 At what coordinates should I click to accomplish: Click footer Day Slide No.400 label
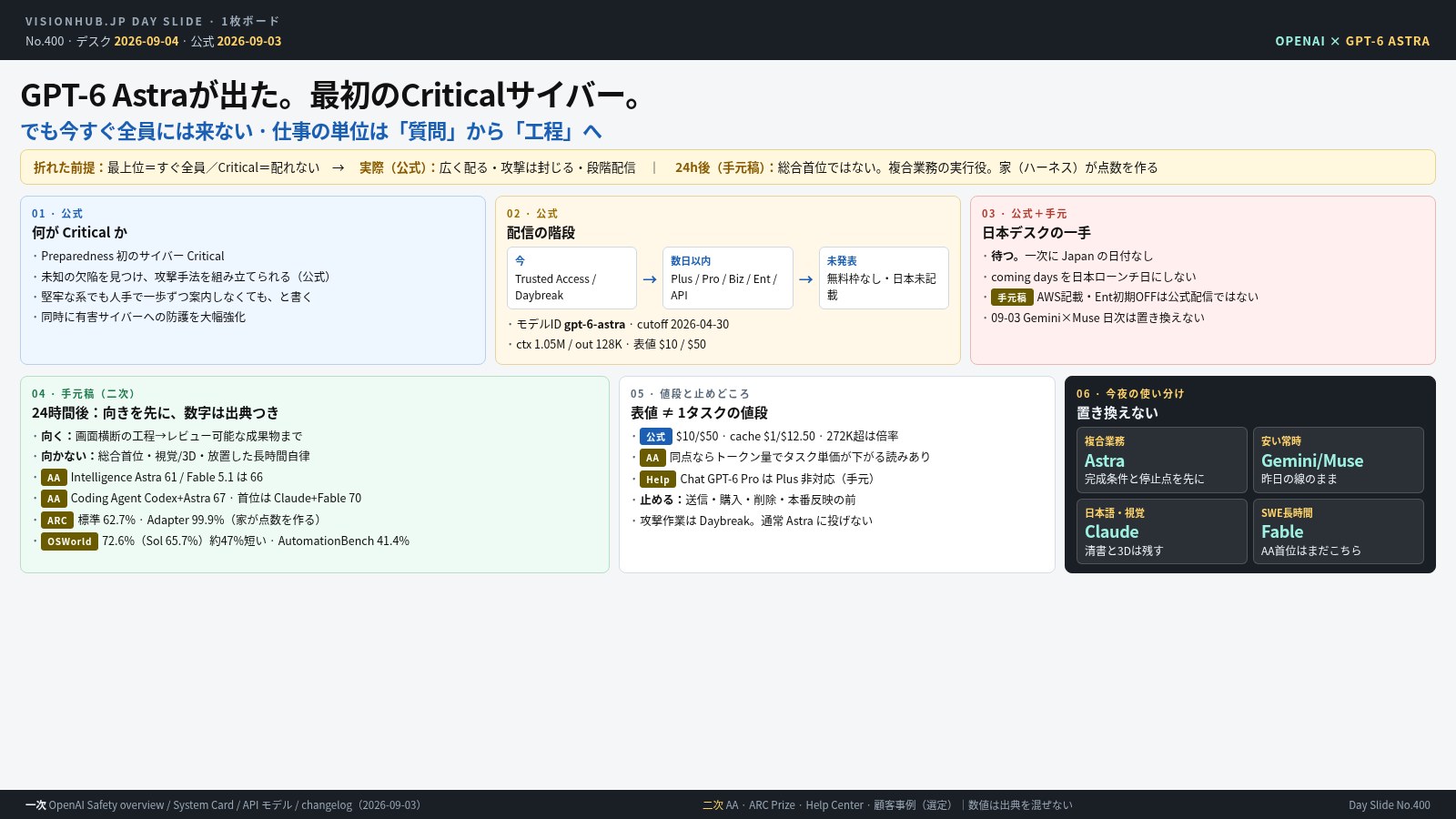(1390, 805)
